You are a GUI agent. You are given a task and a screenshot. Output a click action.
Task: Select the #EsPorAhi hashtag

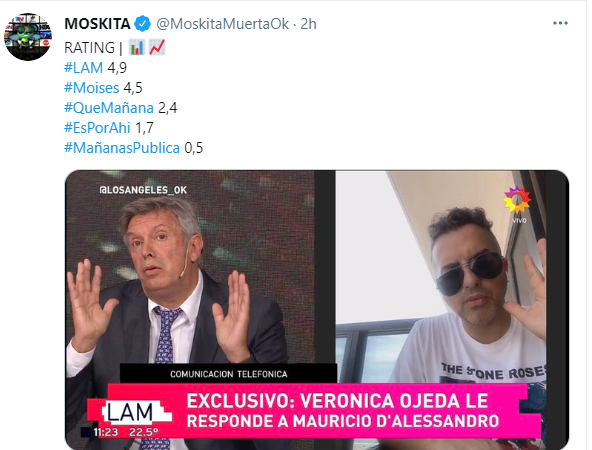tap(97, 128)
